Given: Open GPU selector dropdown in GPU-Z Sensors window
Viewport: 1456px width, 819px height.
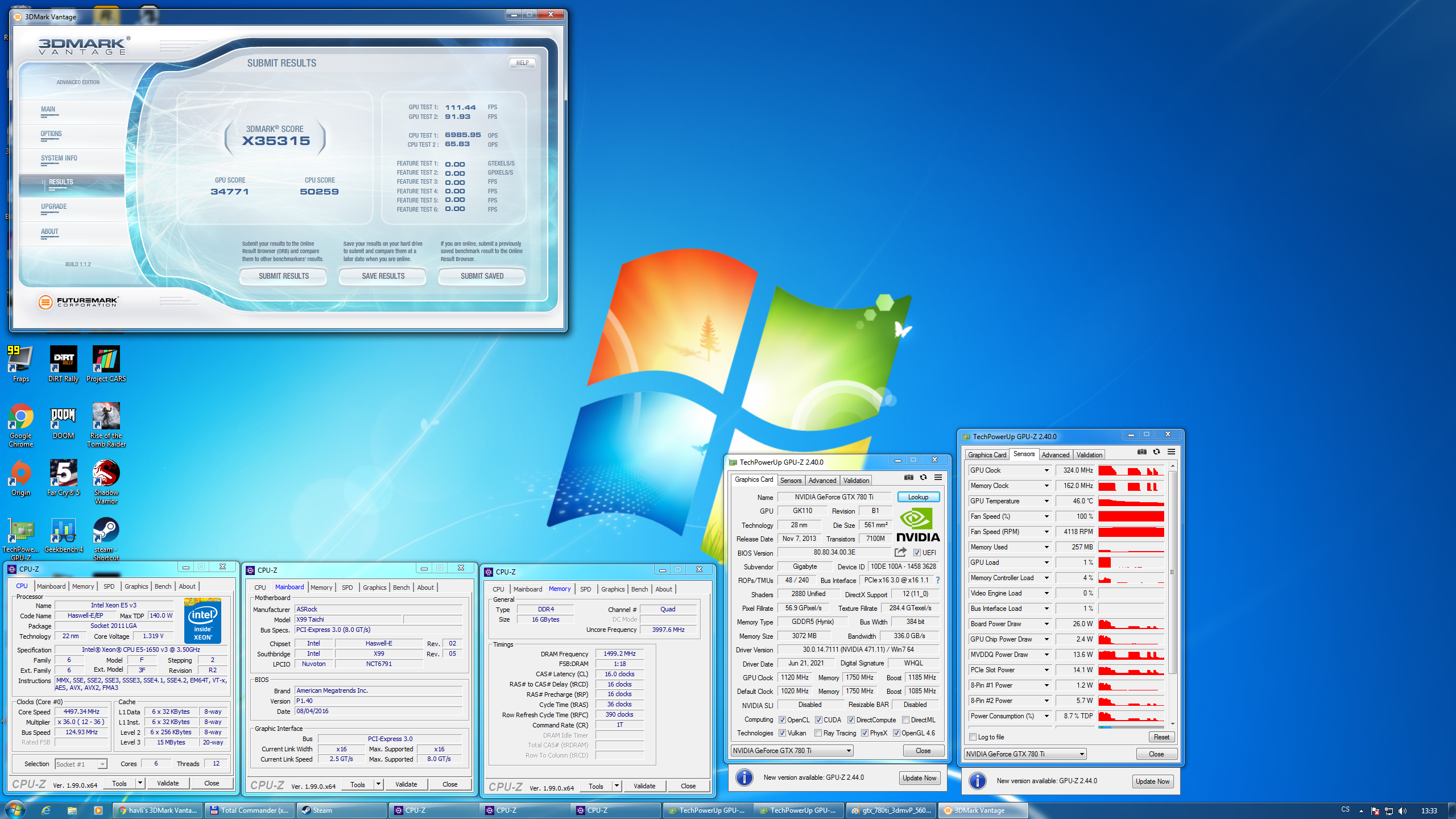Looking at the screenshot, I should tap(1025, 754).
